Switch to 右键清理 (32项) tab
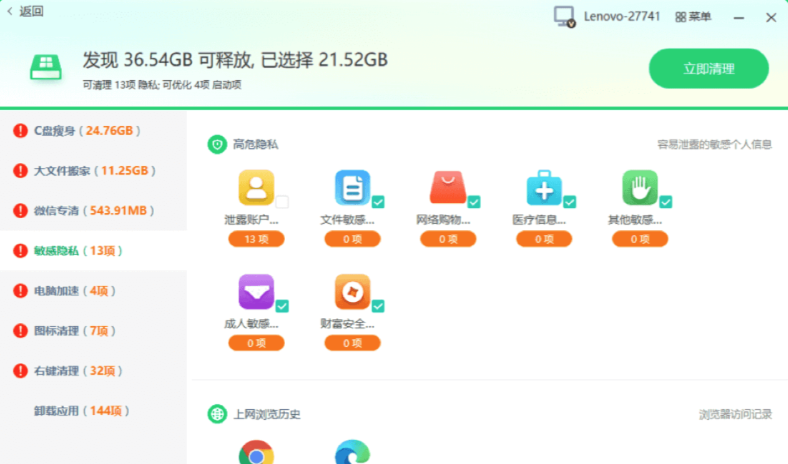 (93, 371)
